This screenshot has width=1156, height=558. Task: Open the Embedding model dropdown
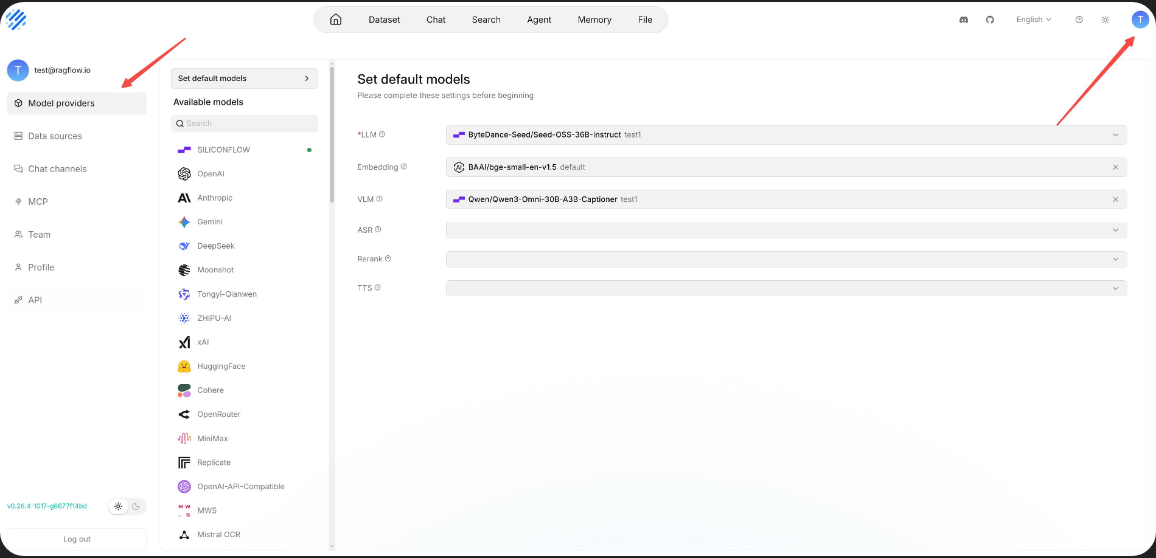[786, 167]
